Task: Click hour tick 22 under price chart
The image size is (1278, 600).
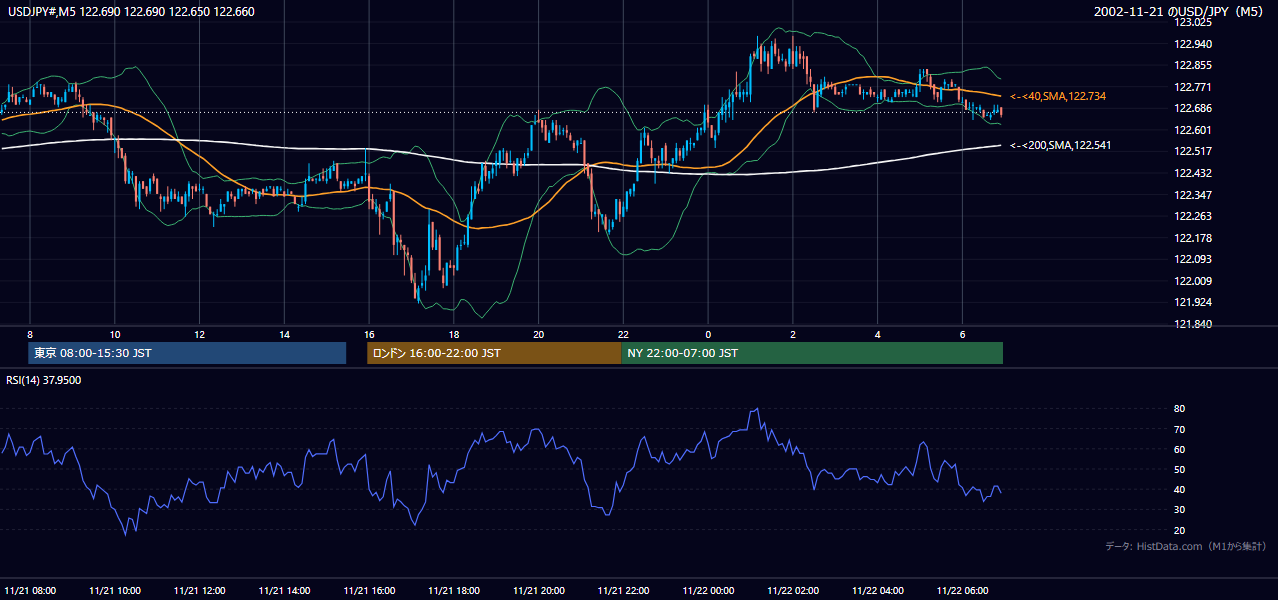Action: pos(624,334)
